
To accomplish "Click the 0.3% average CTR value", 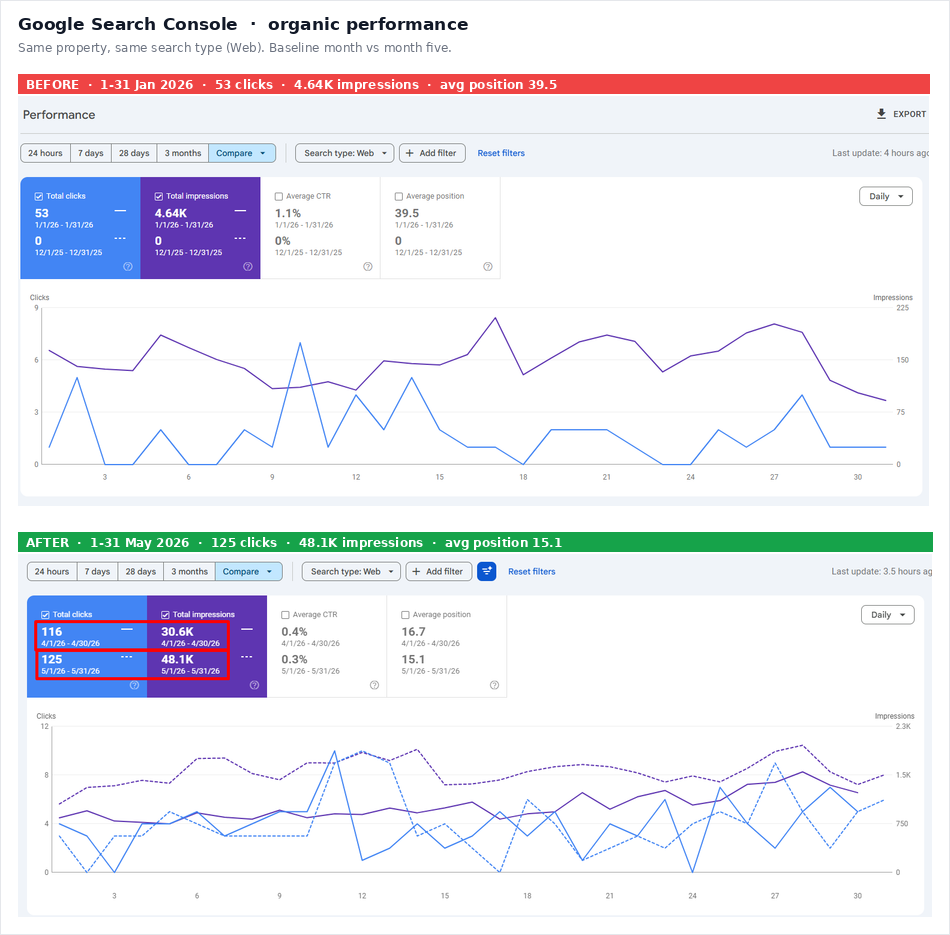I will 294,659.
